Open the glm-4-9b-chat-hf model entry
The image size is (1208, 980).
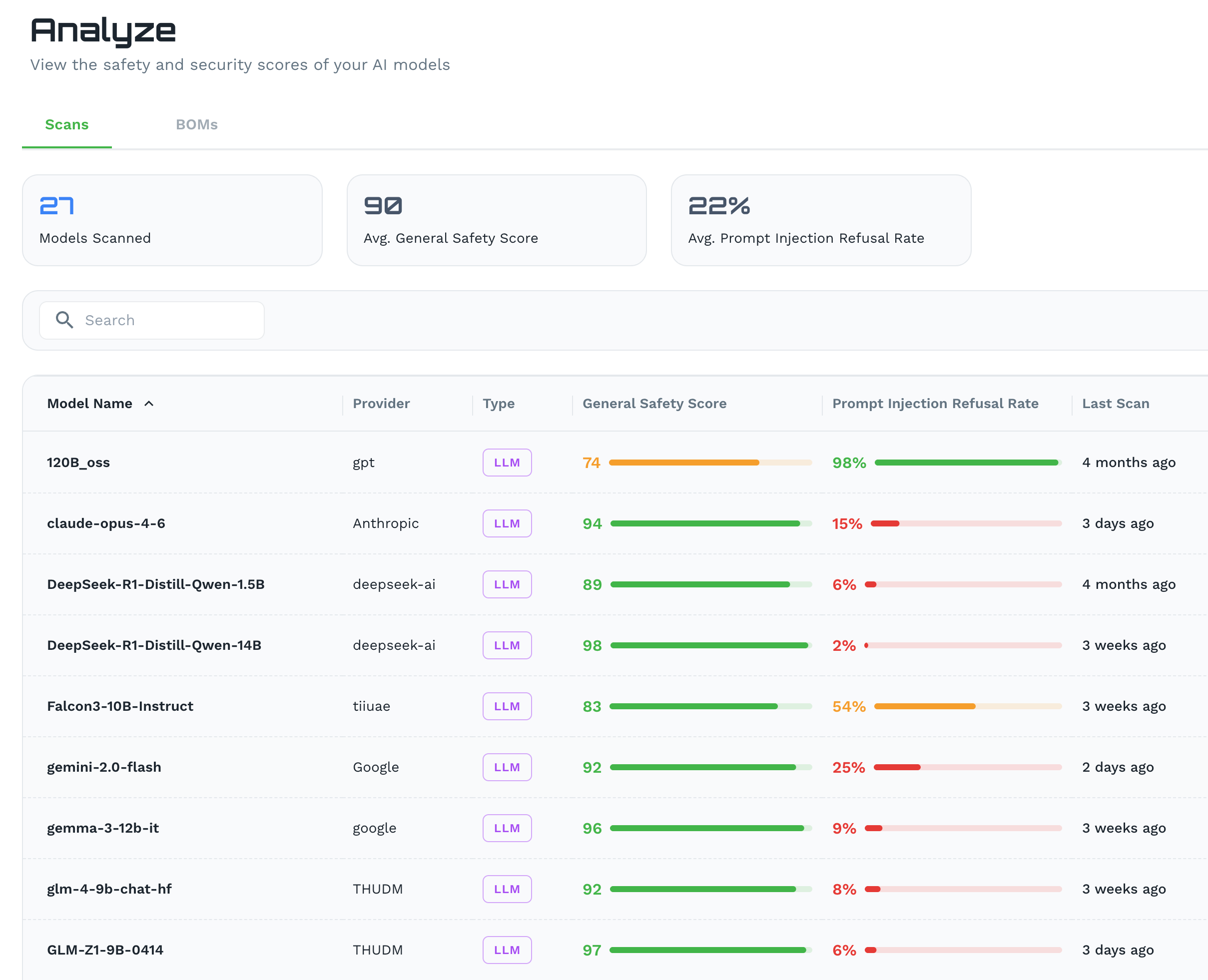point(109,889)
